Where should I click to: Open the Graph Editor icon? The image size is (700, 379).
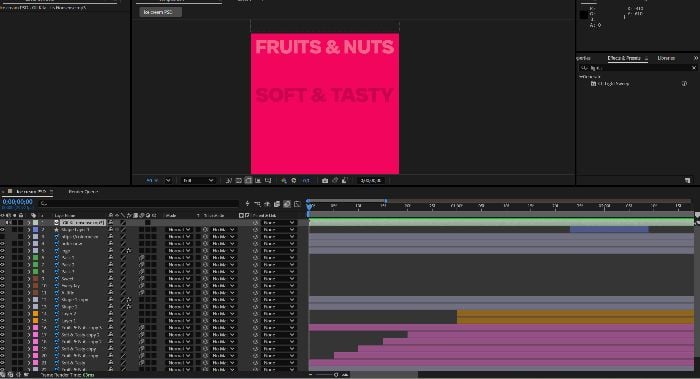pyautogui.click(x=297, y=204)
